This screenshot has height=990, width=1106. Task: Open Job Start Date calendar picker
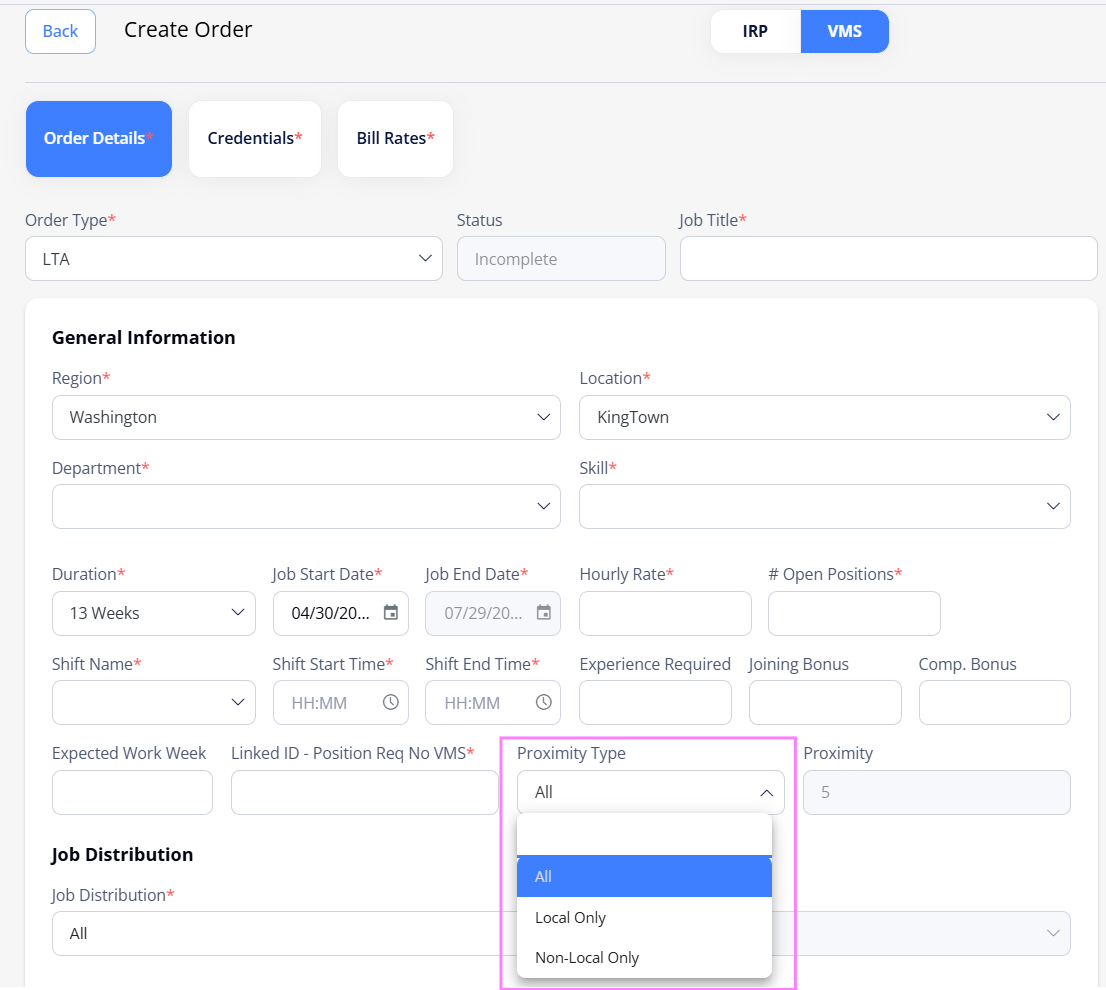coord(390,613)
